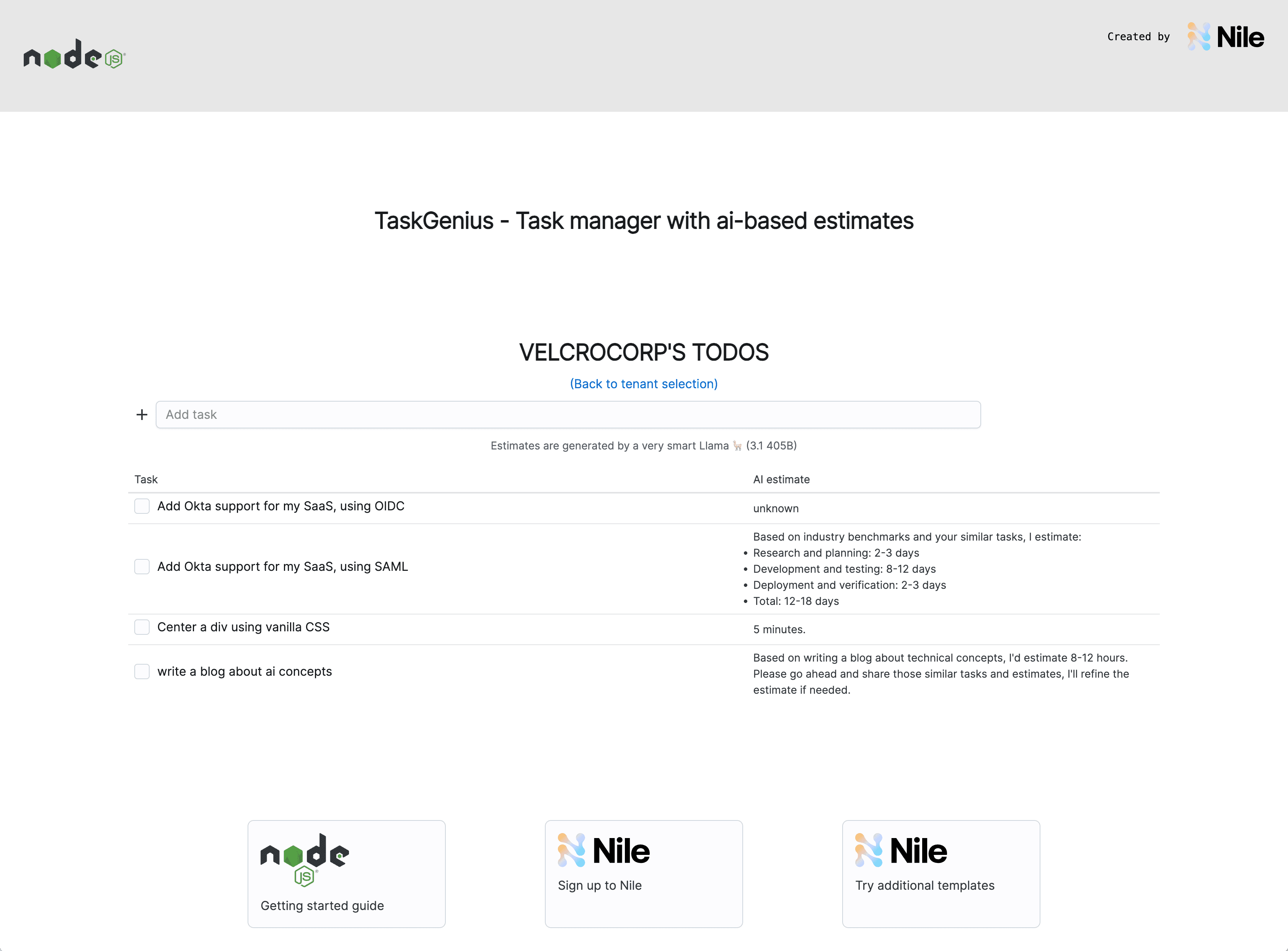1288x951 pixels.
Task: Click VELCROCORP'S TODOS heading area
Action: [644, 351]
